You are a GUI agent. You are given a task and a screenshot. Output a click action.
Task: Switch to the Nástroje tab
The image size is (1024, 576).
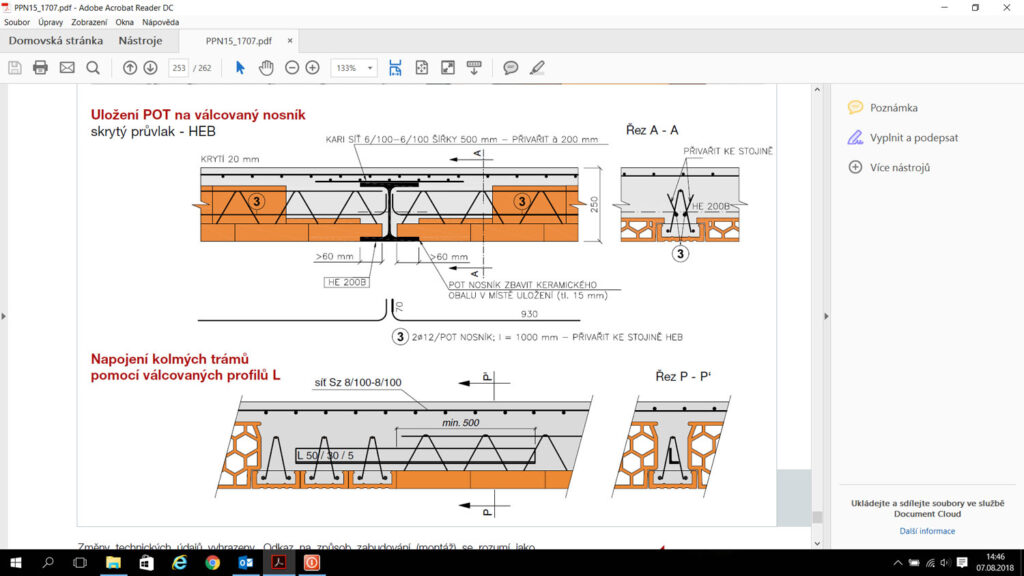(x=140, y=41)
